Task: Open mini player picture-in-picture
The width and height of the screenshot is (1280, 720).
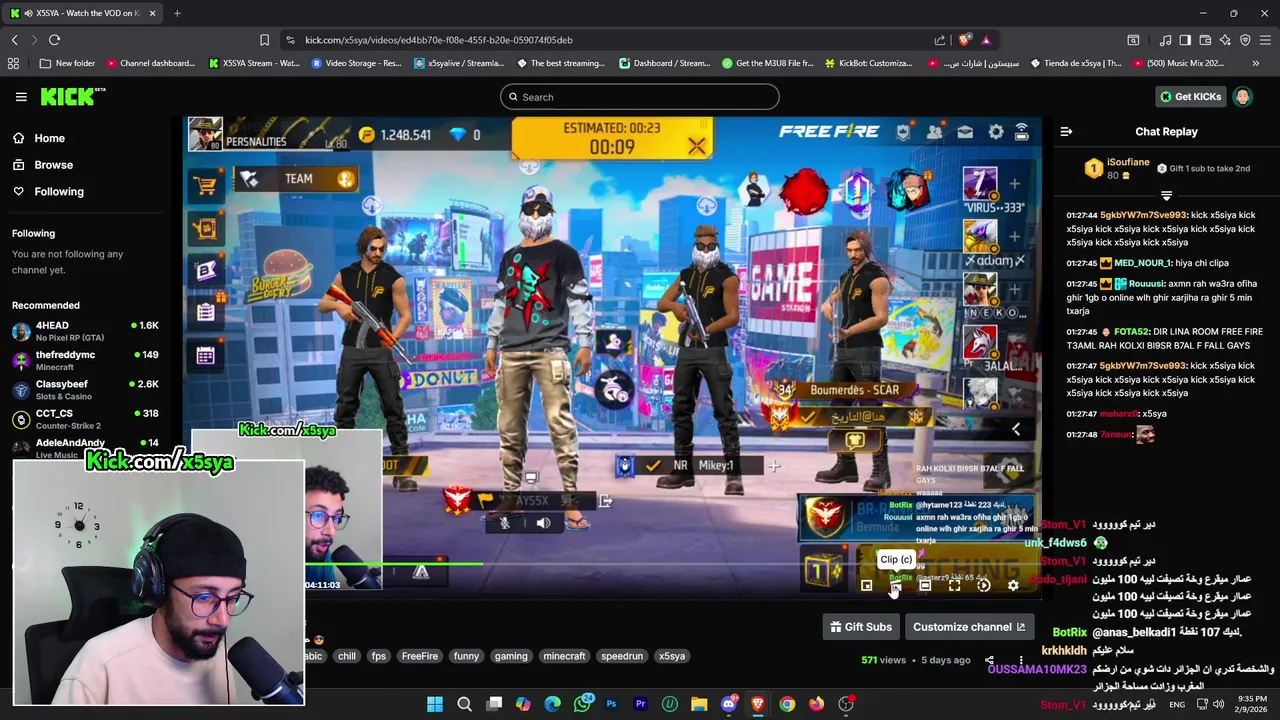Action: tap(866, 586)
